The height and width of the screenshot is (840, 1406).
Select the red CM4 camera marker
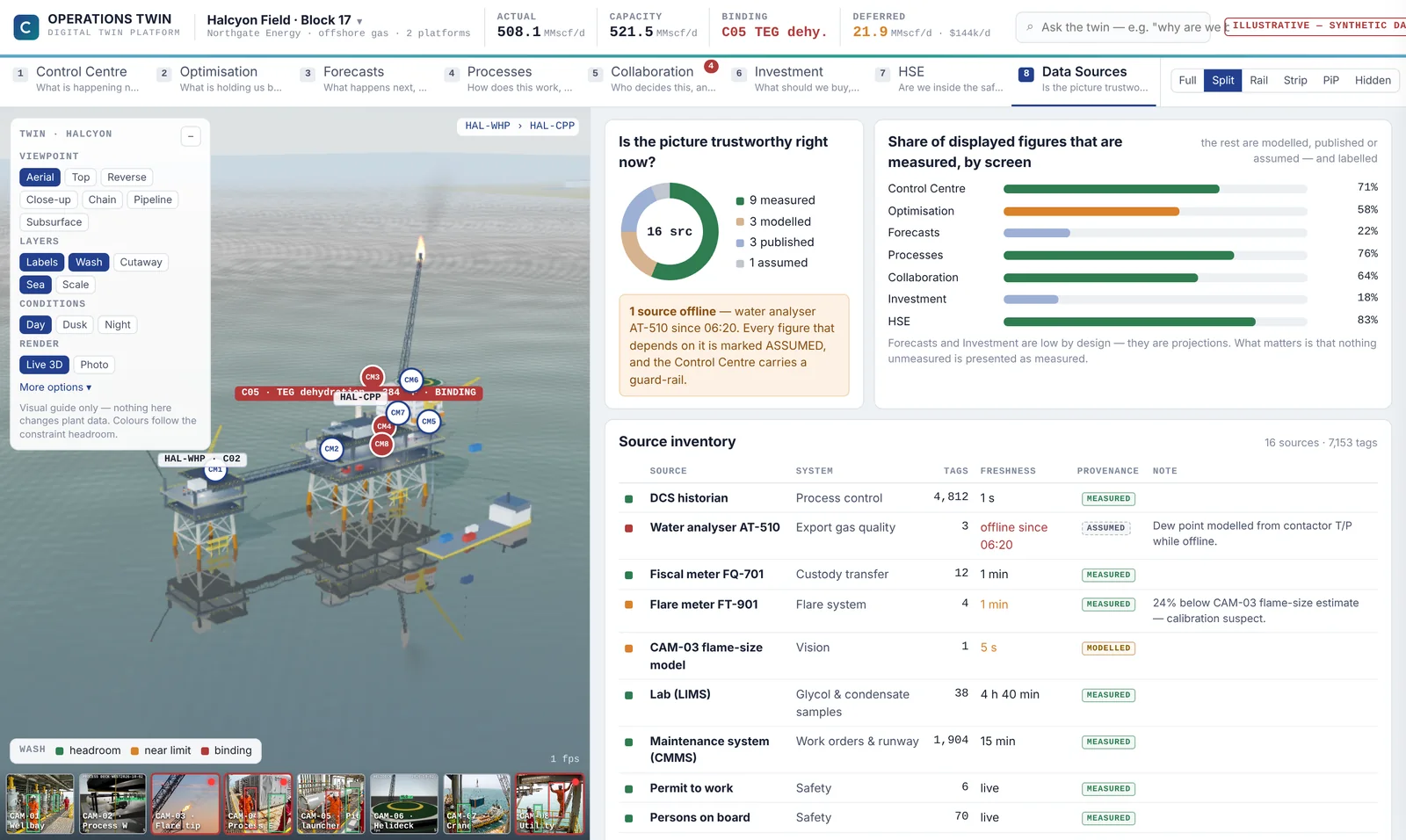point(384,426)
